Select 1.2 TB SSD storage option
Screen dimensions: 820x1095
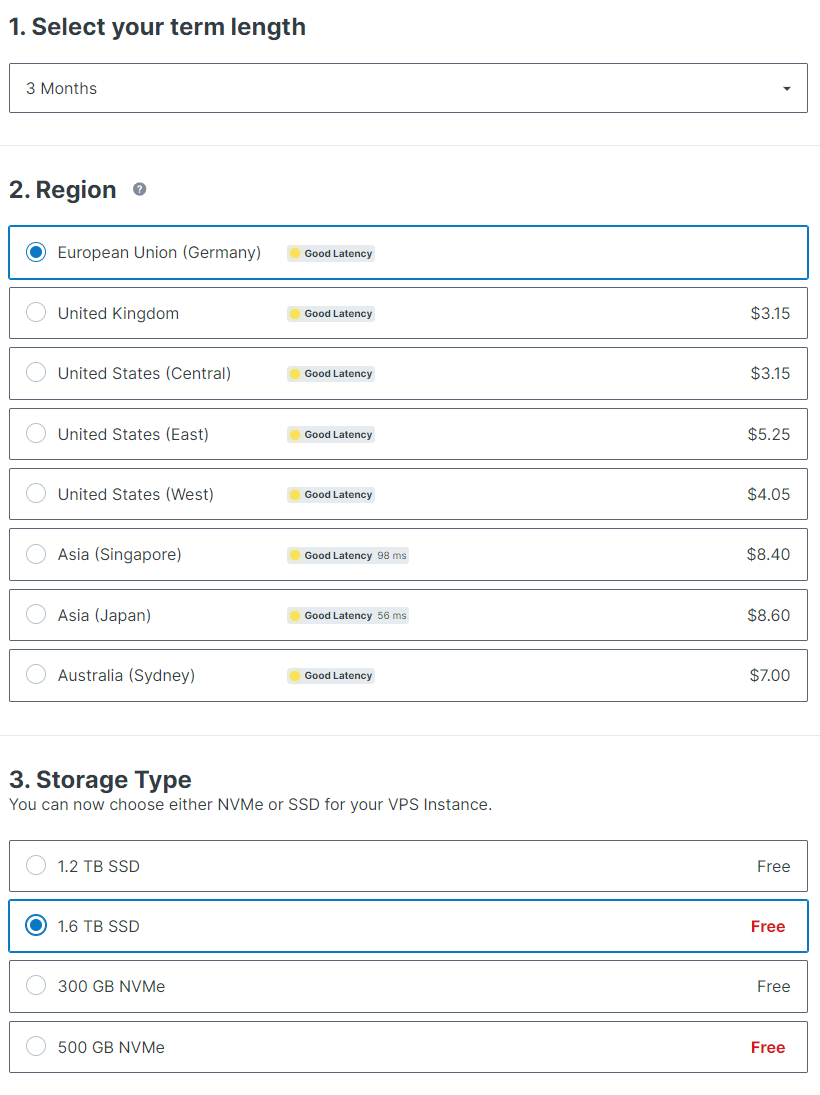coord(36,866)
